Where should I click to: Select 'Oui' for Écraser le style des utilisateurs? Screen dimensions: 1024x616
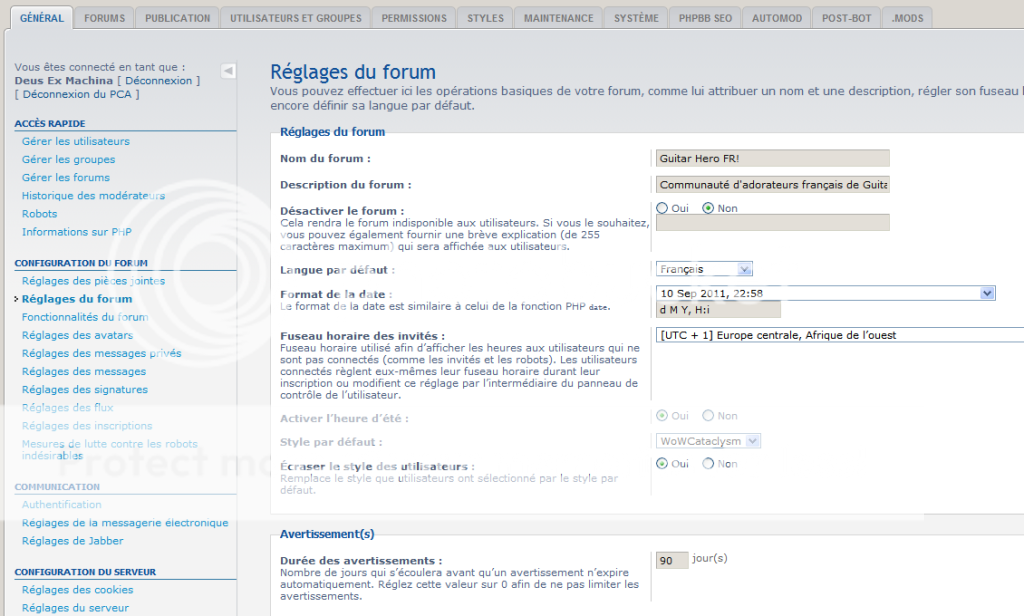(x=662, y=464)
